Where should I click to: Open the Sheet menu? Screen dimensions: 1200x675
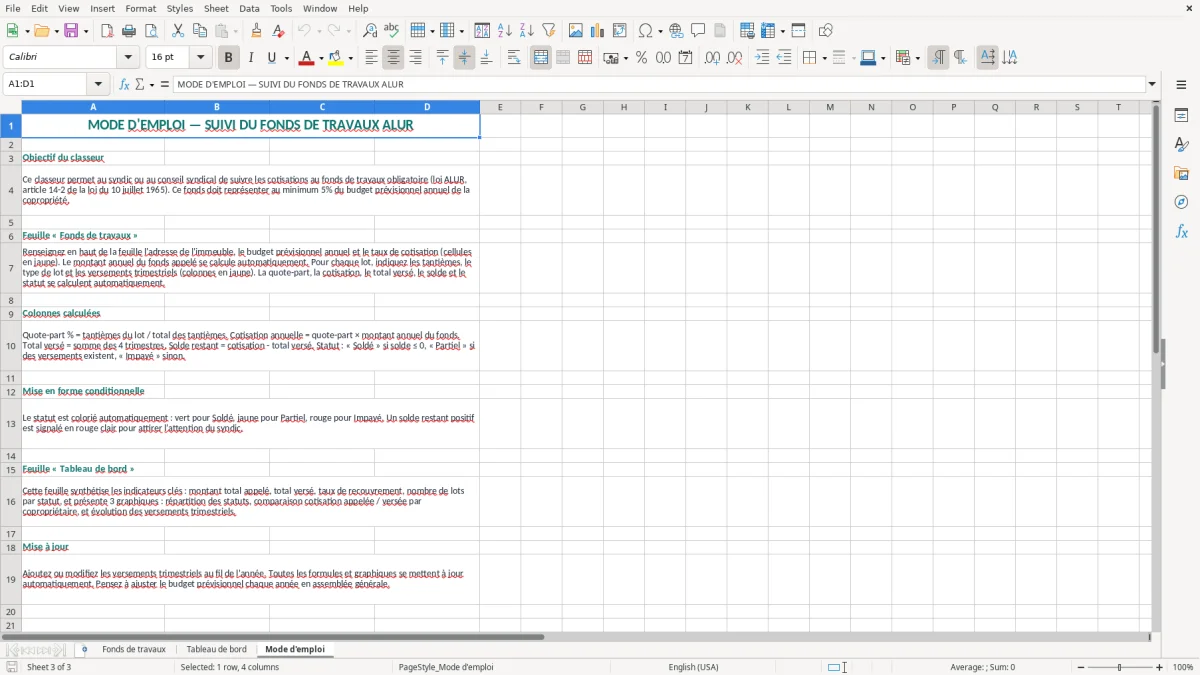pos(216,8)
